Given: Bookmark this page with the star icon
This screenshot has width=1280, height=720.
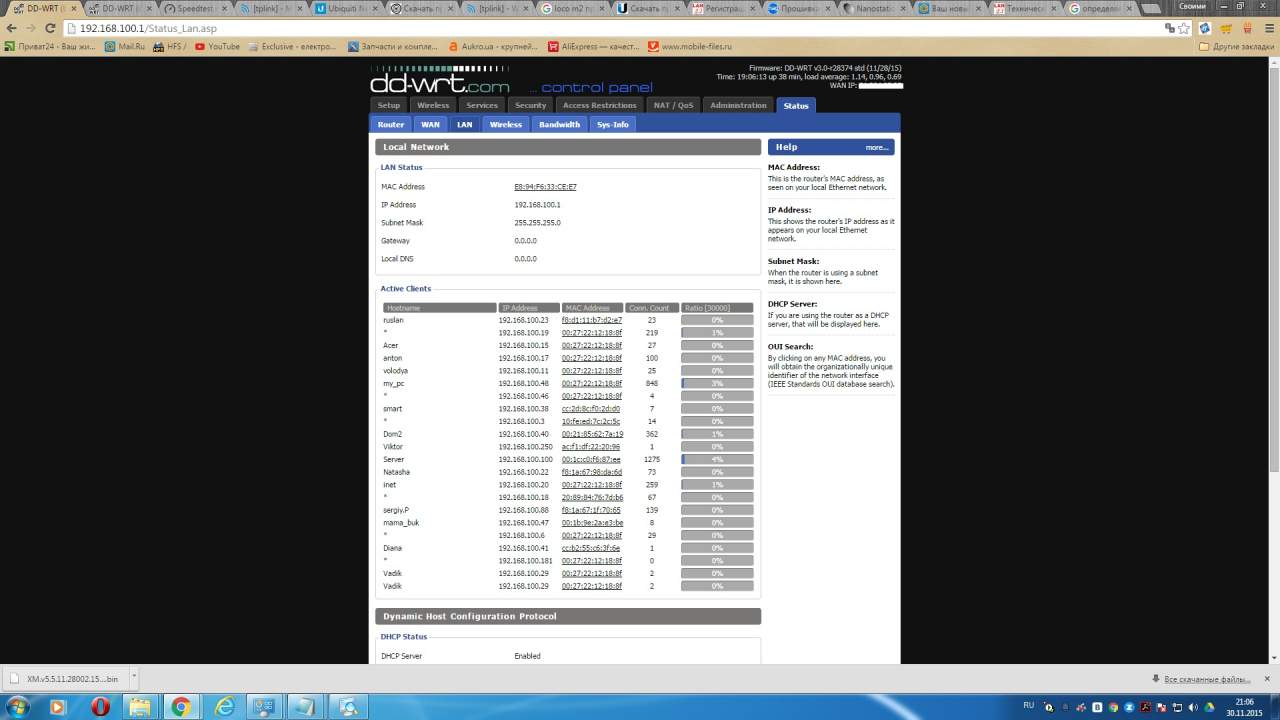Looking at the screenshot, I should [x=1185, y=28].
